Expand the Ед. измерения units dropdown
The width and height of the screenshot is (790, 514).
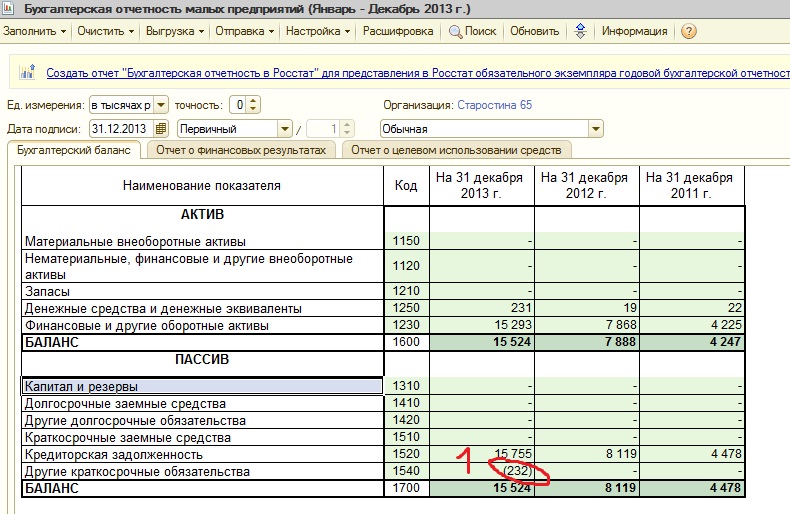160,105
